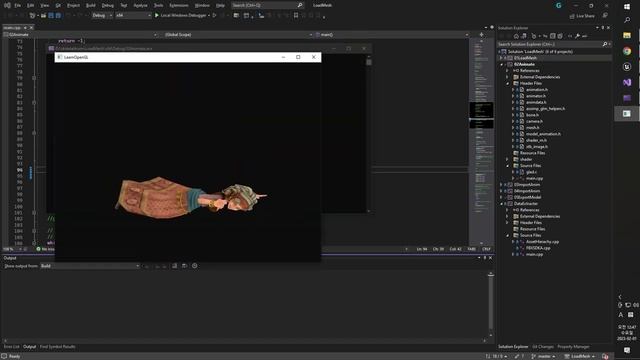Click the Live Share button
The image size is (640, 360).
[582, 16]
